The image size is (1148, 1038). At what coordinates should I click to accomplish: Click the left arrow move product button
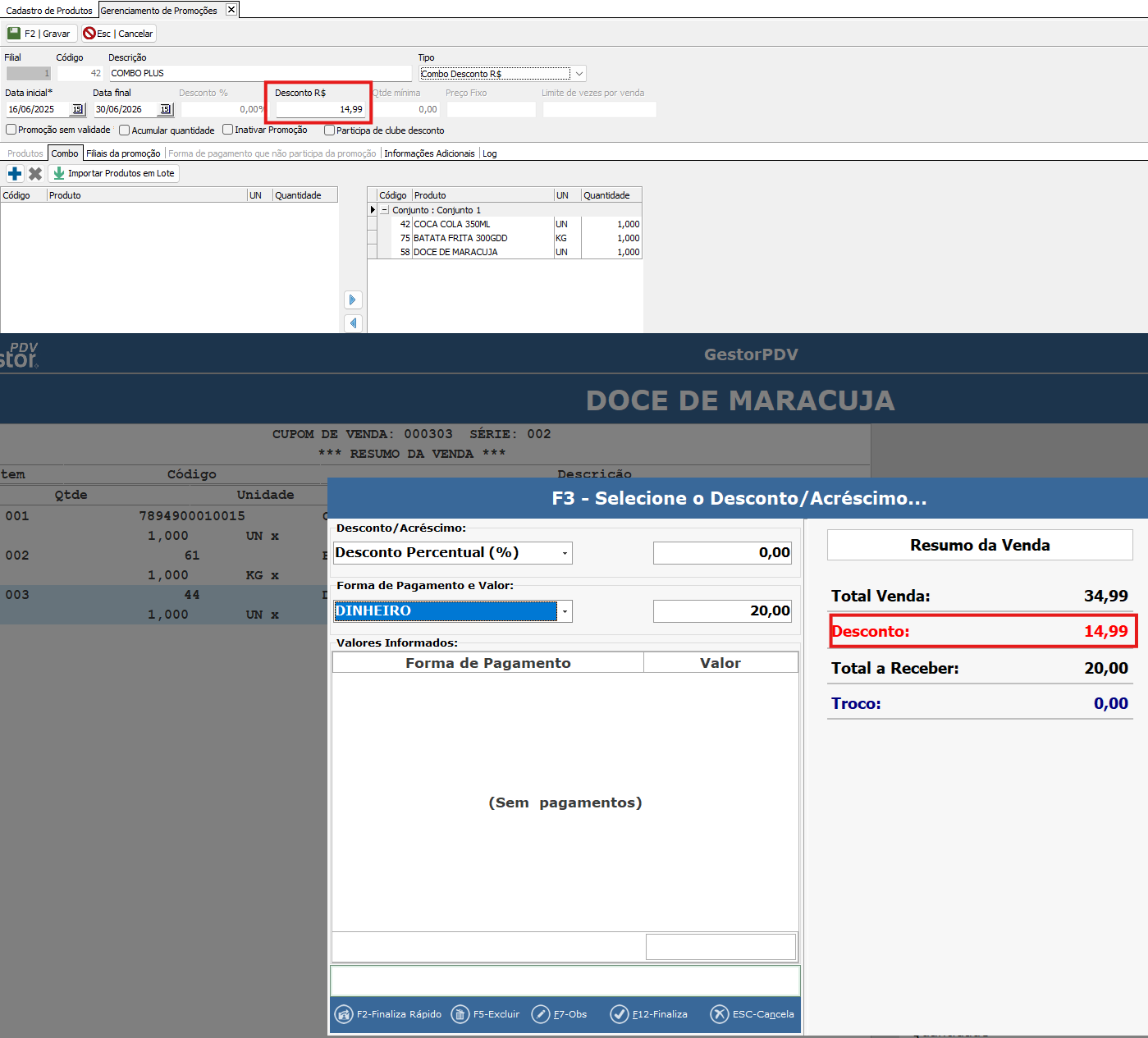point(353,323)
